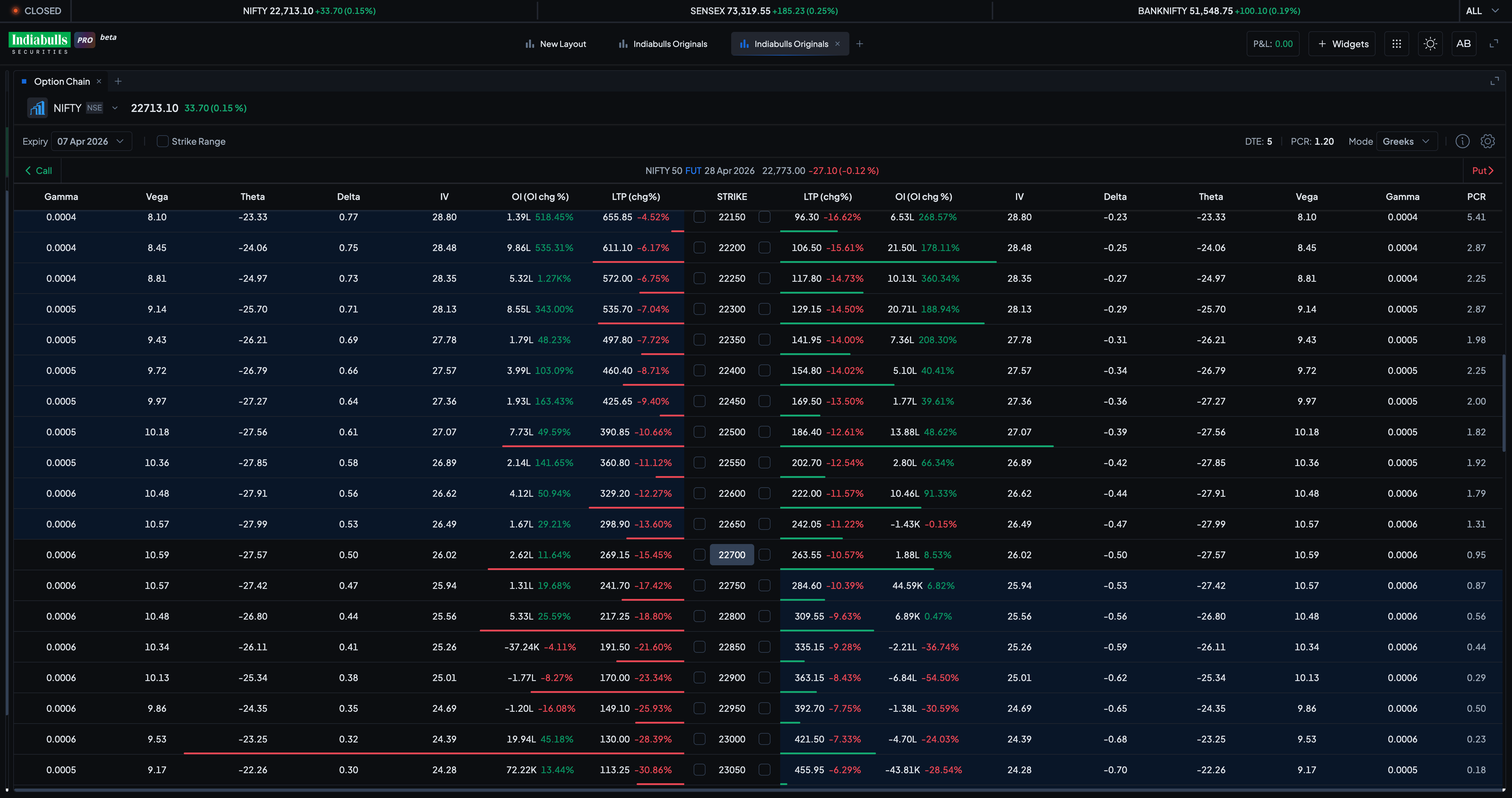Screen dimensions: 1512x798
Task: Open the Expiry 07 Apr 2026 dropdown
Action: point(91,141)
